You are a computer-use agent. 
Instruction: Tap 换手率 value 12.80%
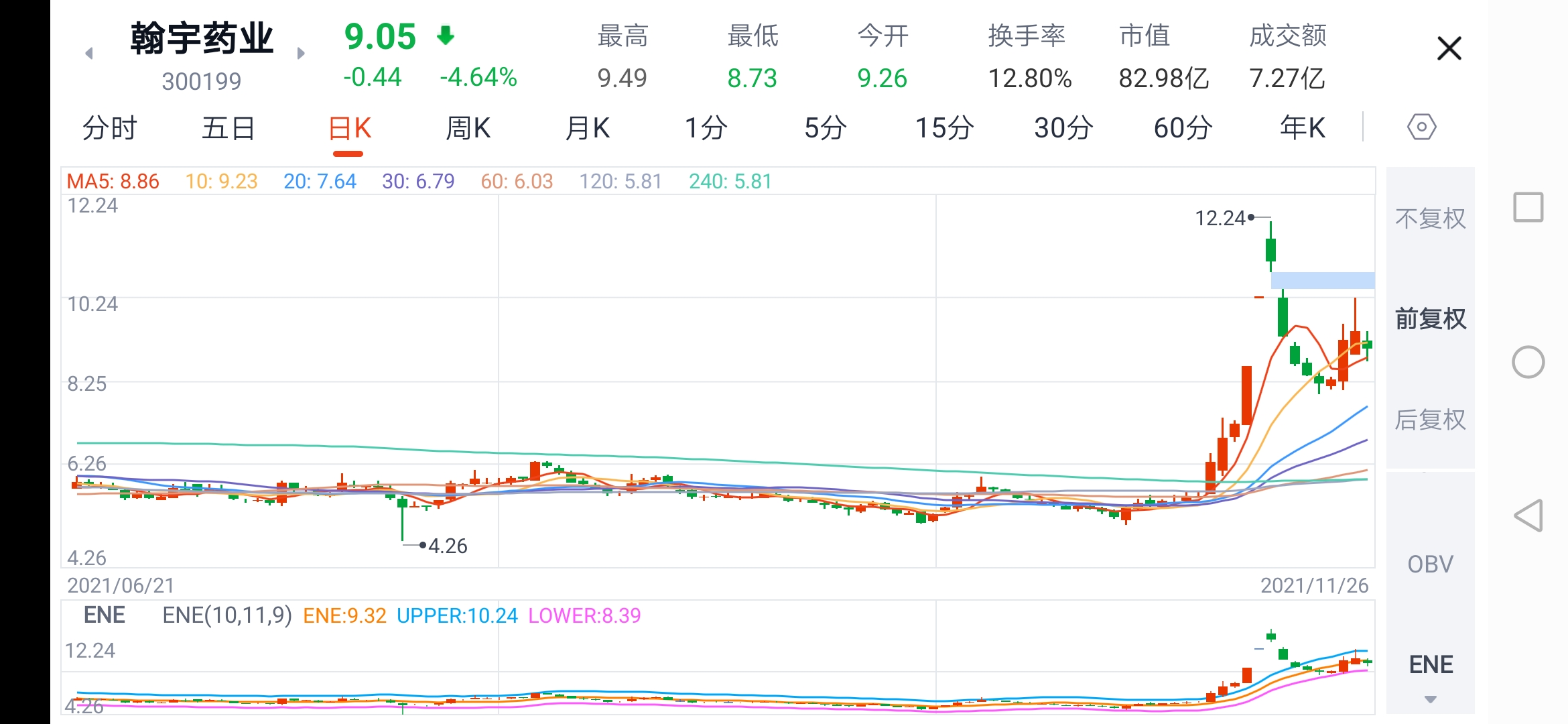(x=1030, y=78)
